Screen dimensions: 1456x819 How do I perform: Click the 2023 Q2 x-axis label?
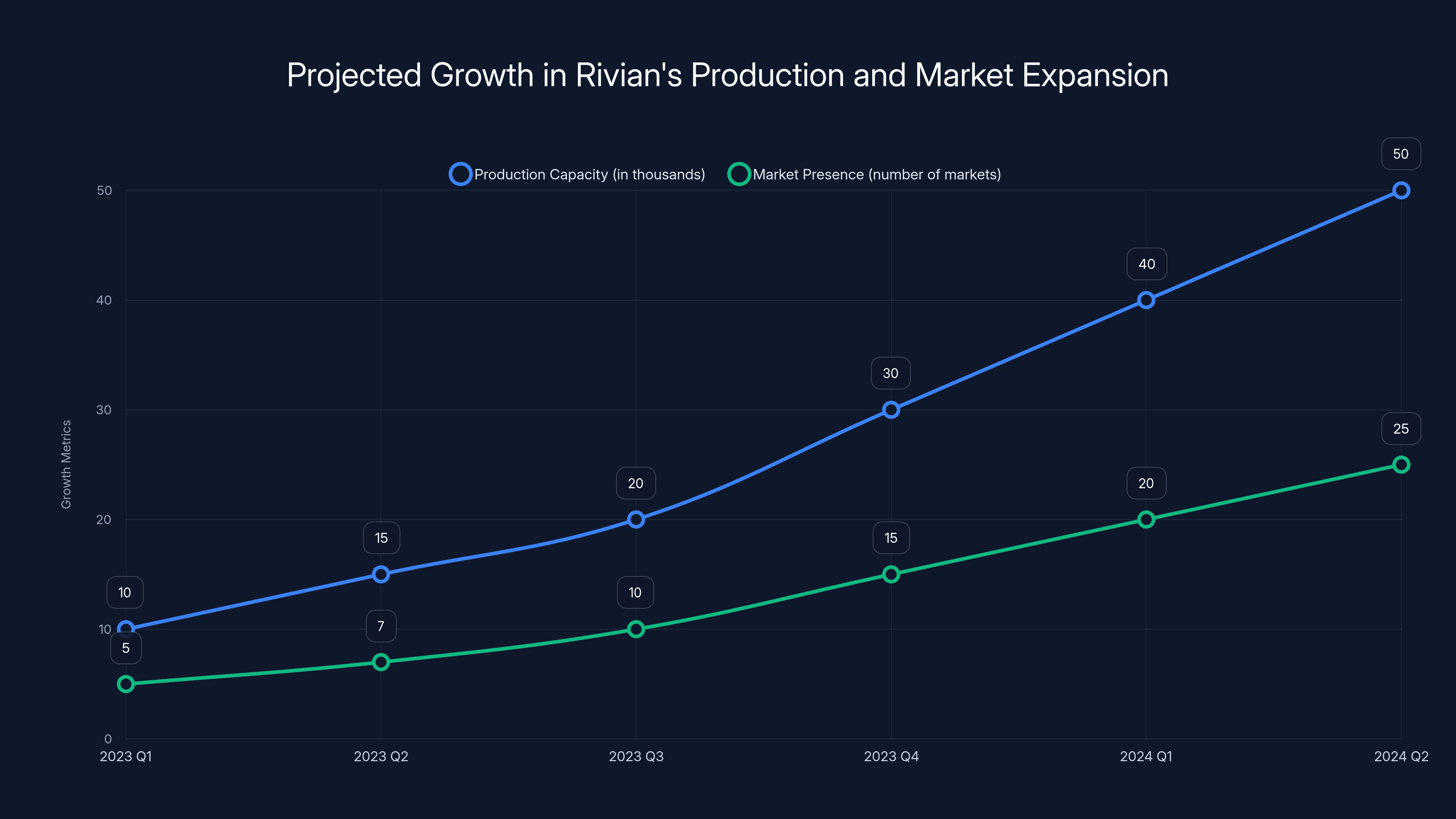pyautogui.click(x=381, y=756)
